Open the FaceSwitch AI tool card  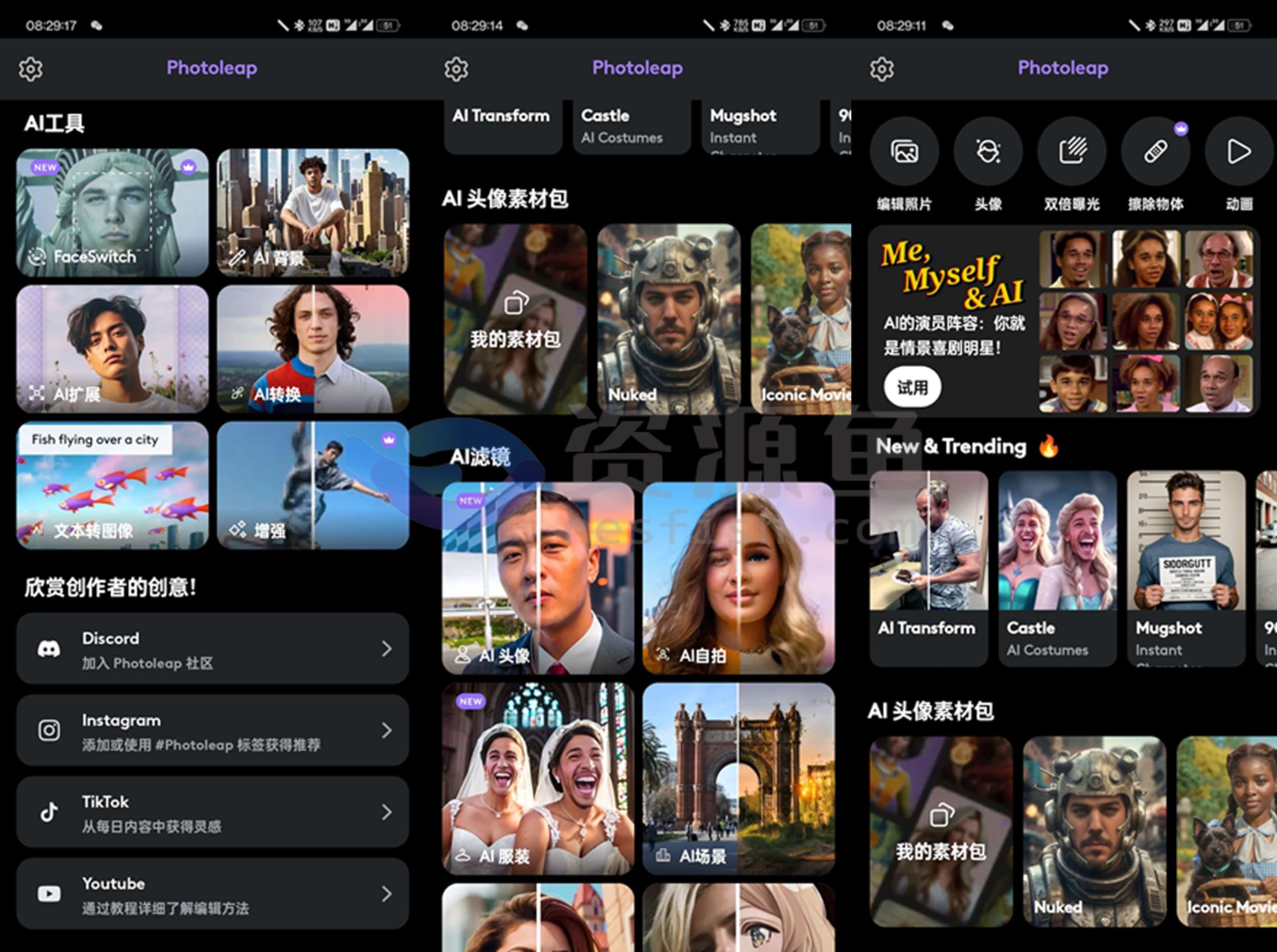pyautogui.click(x=112, y=213)
